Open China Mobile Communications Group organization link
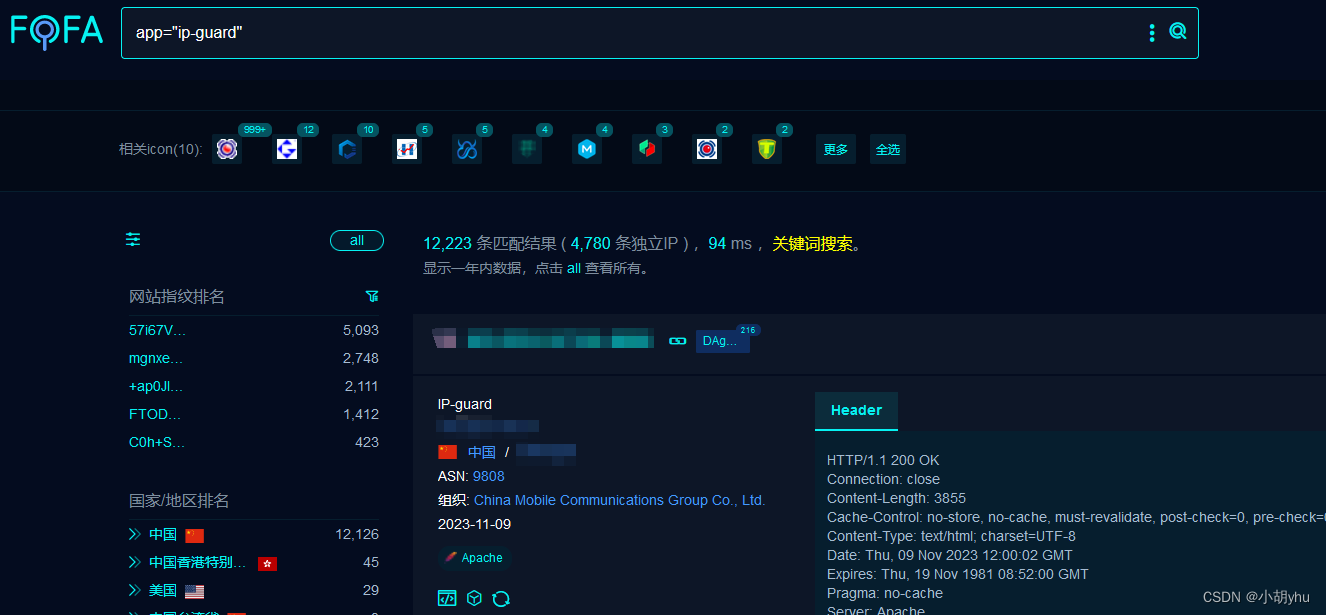Viewport: 1326px width, 615px height. coord(619,500)
